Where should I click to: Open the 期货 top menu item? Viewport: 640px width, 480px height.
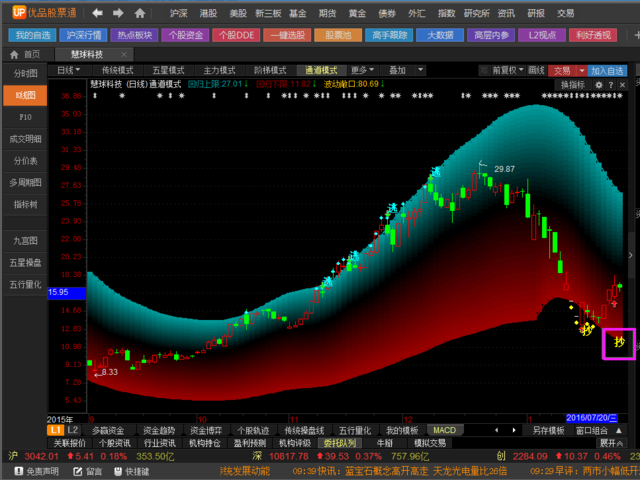(329, 14)
